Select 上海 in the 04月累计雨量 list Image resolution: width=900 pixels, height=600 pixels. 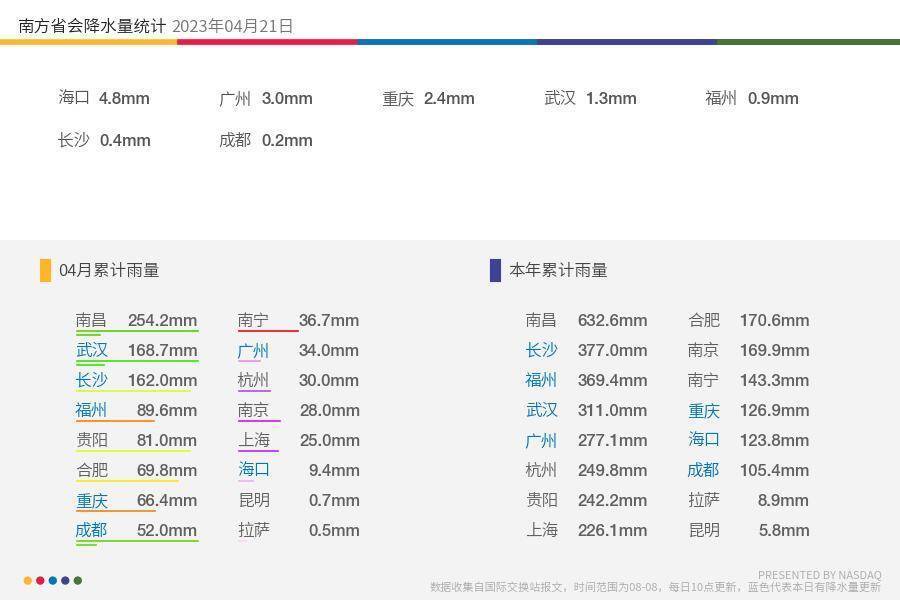tap(254, 440)
